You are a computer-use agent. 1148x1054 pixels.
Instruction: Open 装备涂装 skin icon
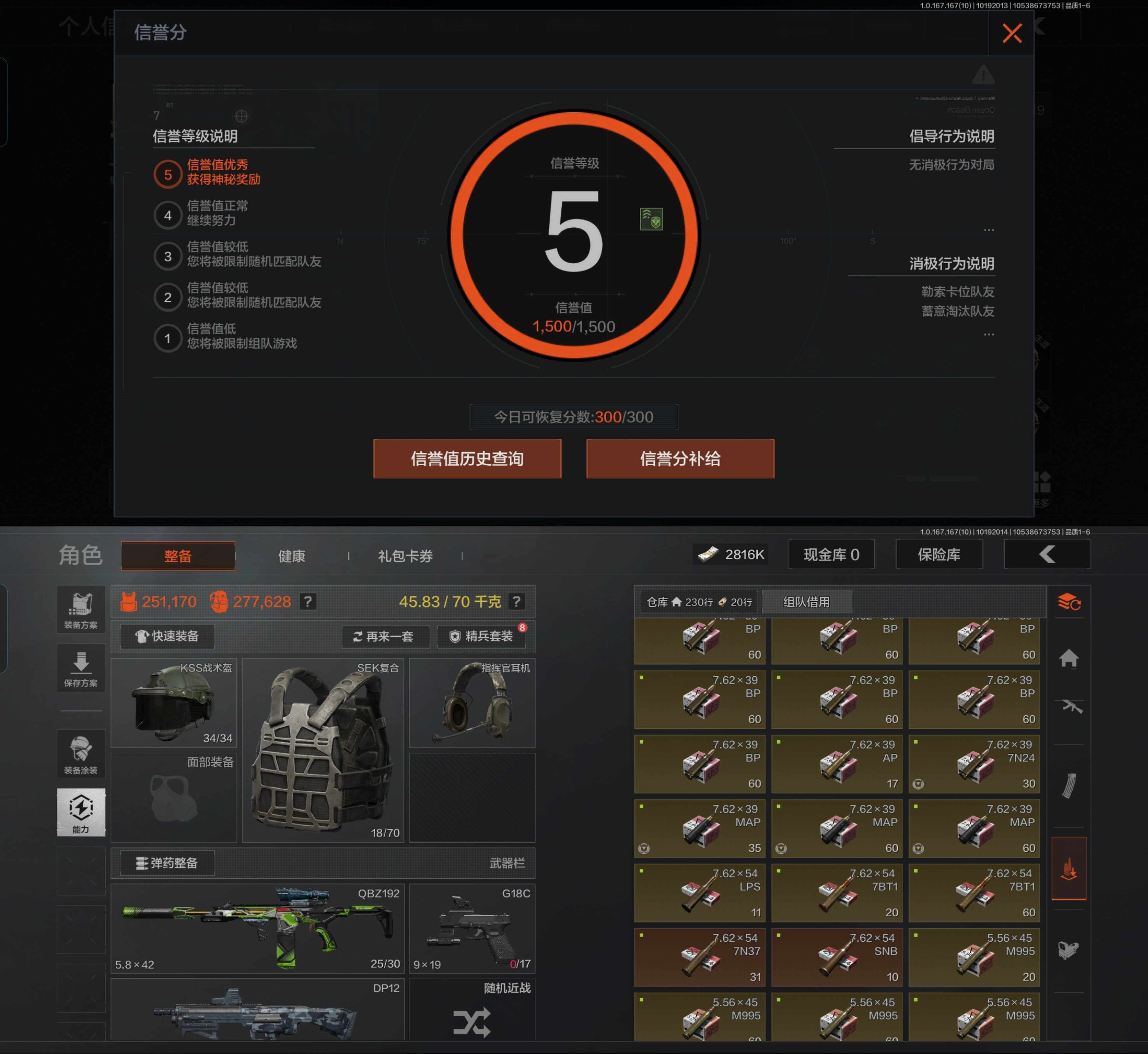(81, 753)
